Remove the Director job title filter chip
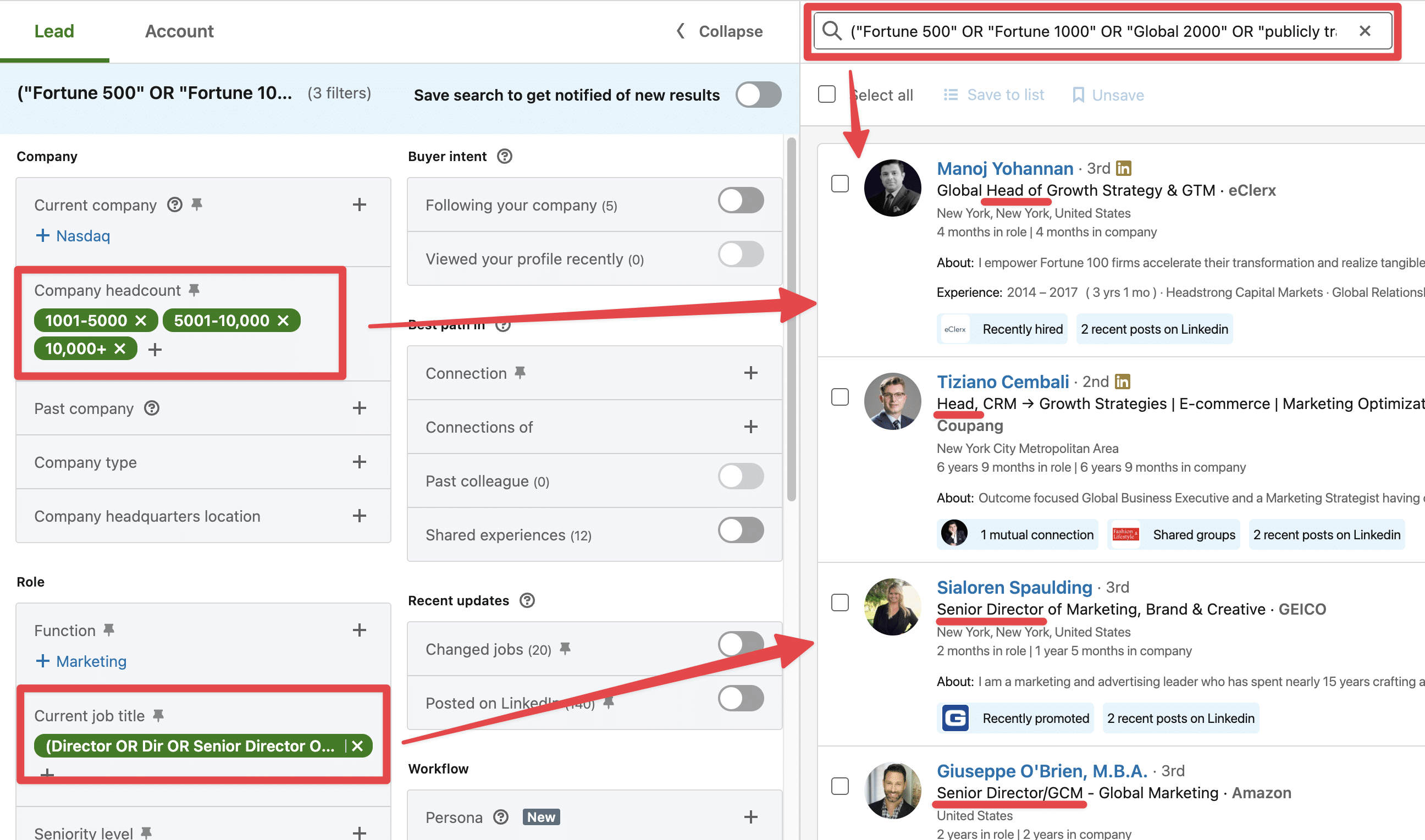1425x840 pixels. point(357,745)
